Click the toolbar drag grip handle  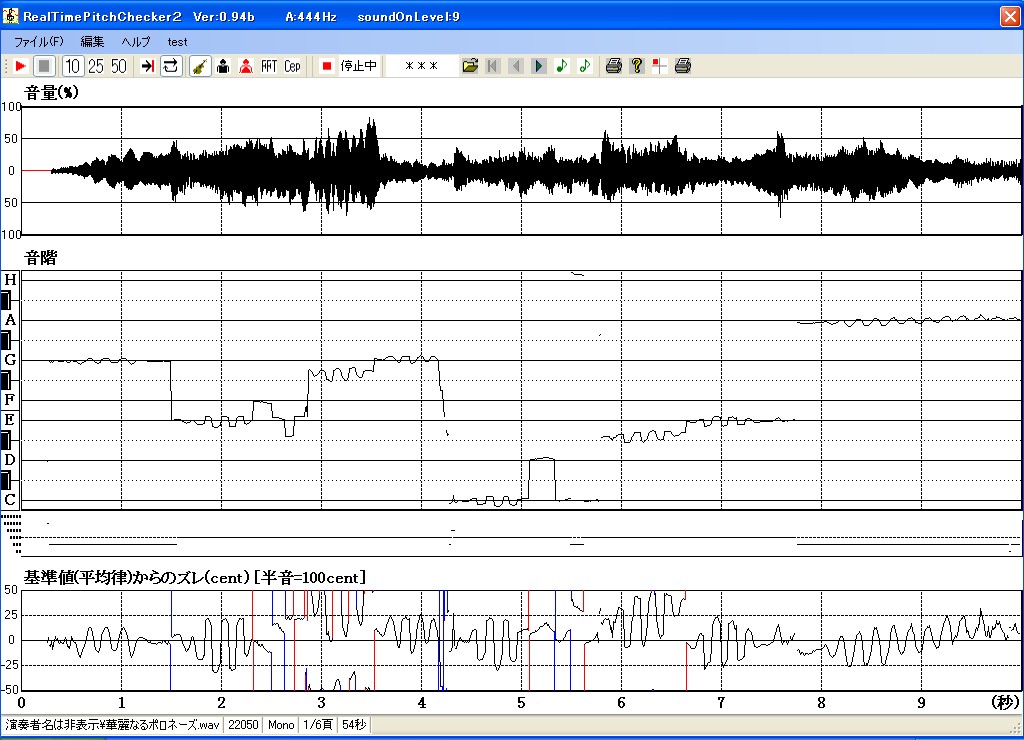[6, 66]
